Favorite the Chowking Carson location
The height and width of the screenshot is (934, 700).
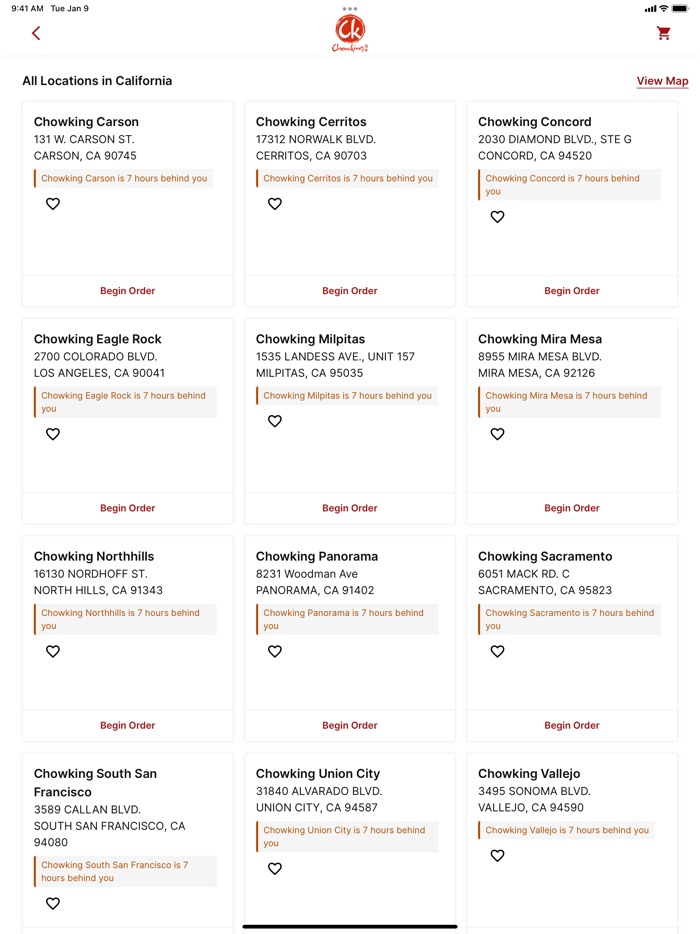52,204
